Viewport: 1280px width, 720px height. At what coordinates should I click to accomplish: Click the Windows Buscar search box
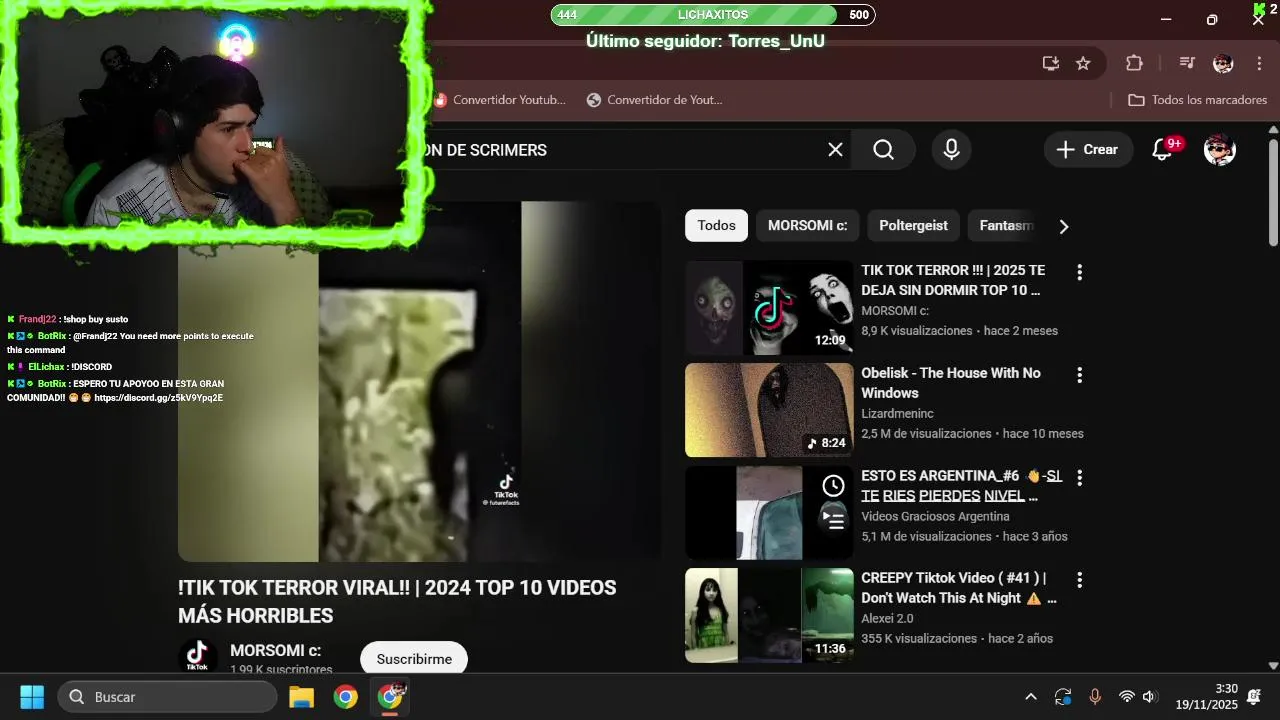167,697
